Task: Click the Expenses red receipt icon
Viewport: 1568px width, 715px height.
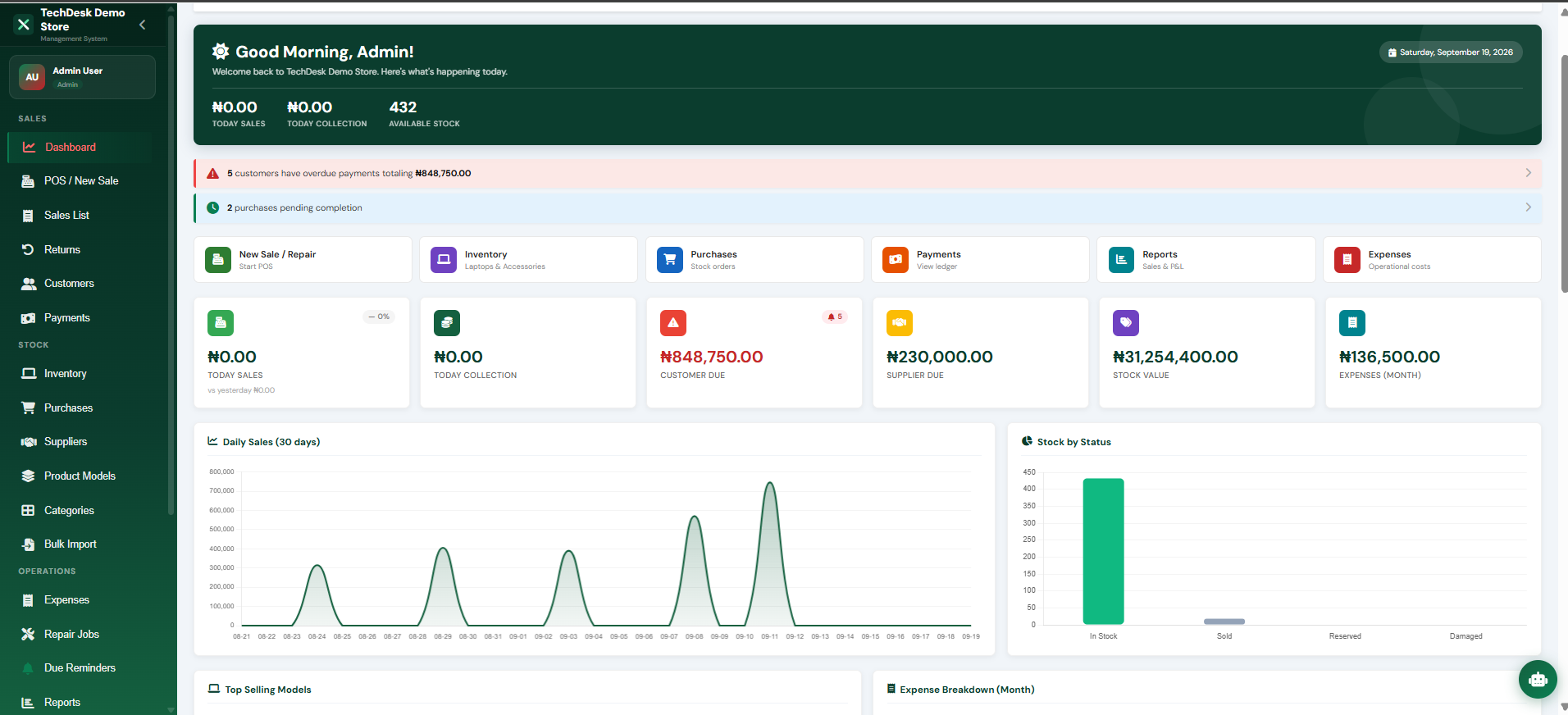Action: (1347, 260)
